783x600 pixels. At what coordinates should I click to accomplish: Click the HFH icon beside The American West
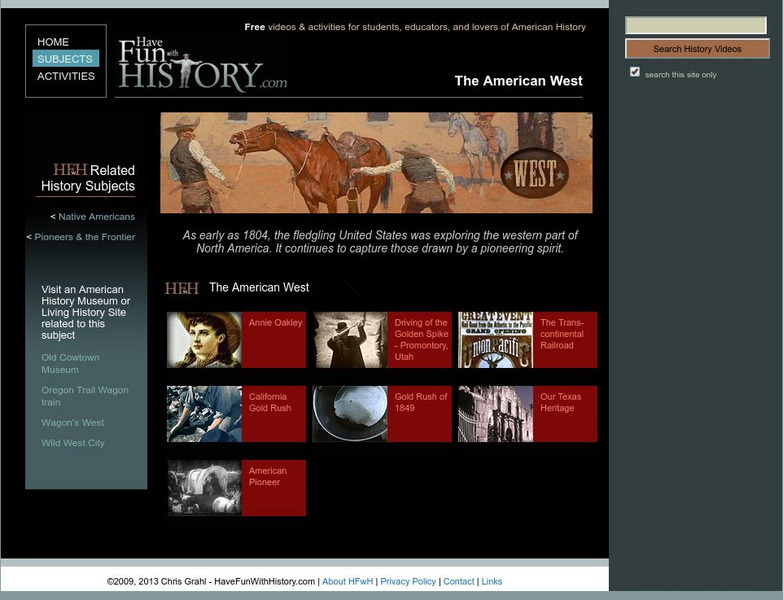tap(182, 289)
